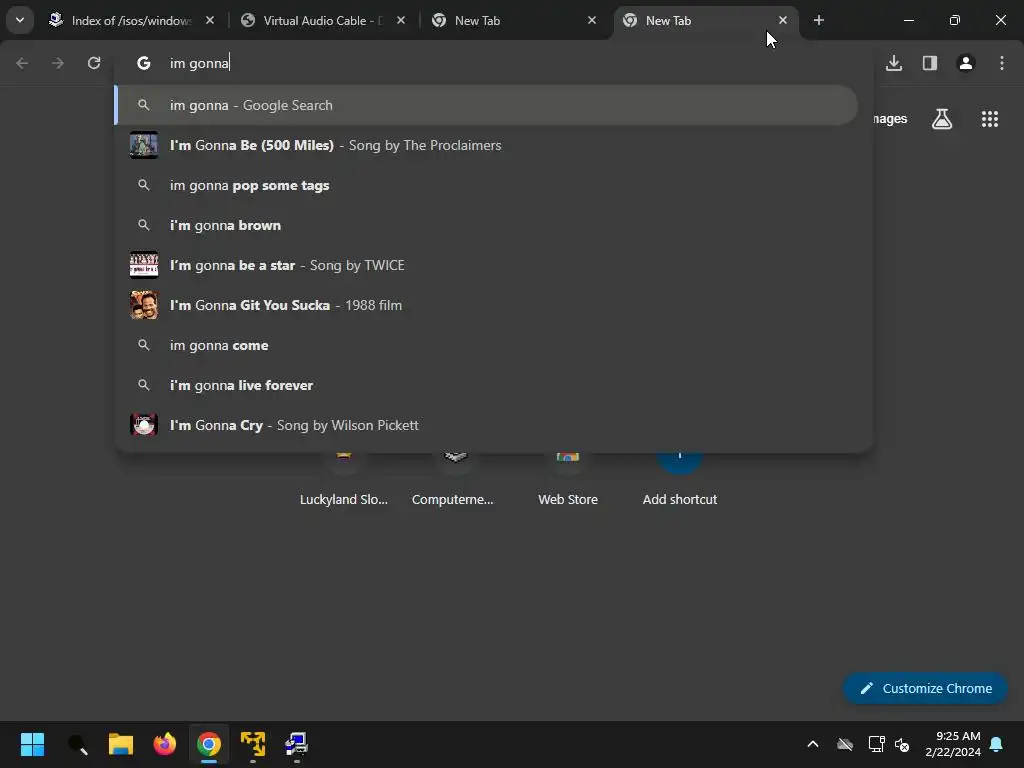Close the active New Tab tab
This screenshot has width=1024, height=768.
click(x=782, y=20)
